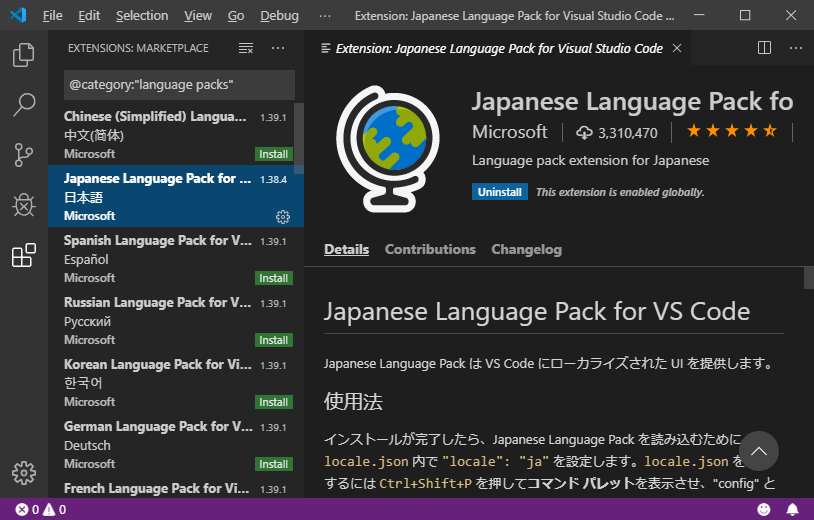
Task: Open the Source Control view
Action: (x=23, y=155)
